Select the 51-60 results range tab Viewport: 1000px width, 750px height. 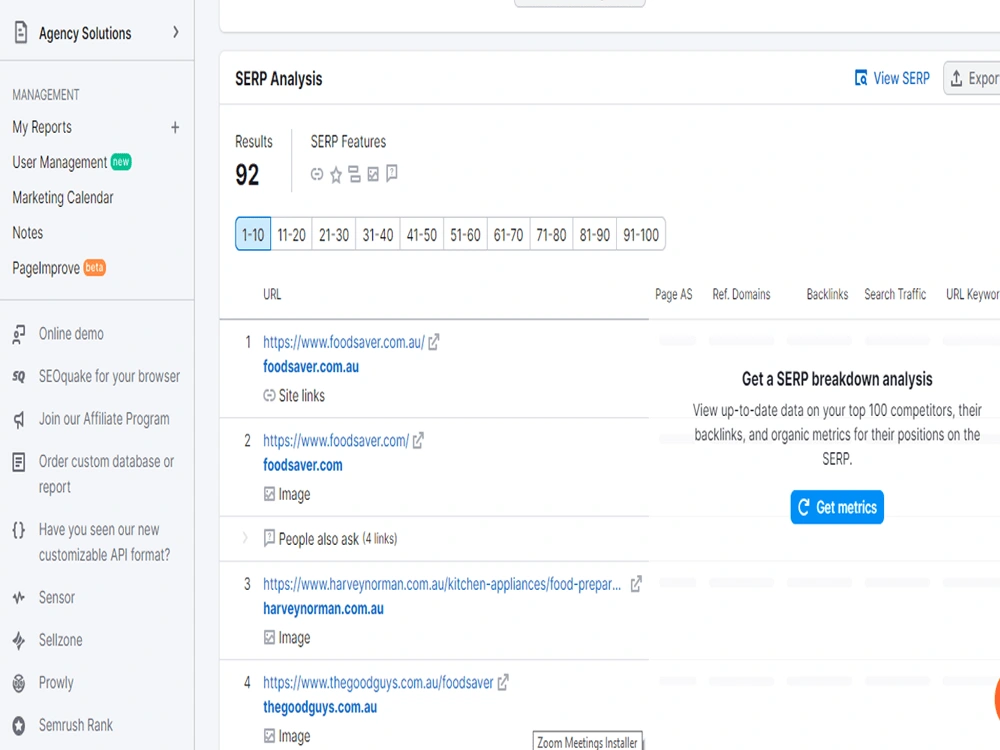[x=465, y=234]
